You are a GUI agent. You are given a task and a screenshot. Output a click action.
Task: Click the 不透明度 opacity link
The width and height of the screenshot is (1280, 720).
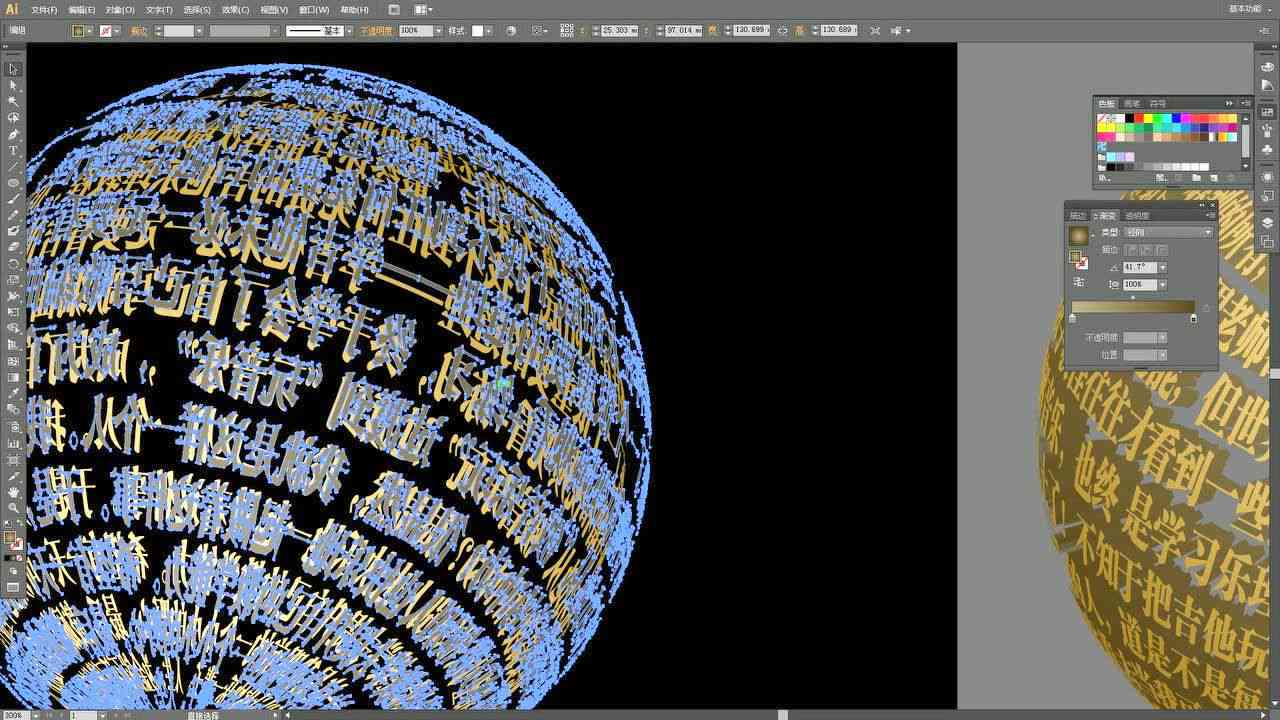point(377,31)
